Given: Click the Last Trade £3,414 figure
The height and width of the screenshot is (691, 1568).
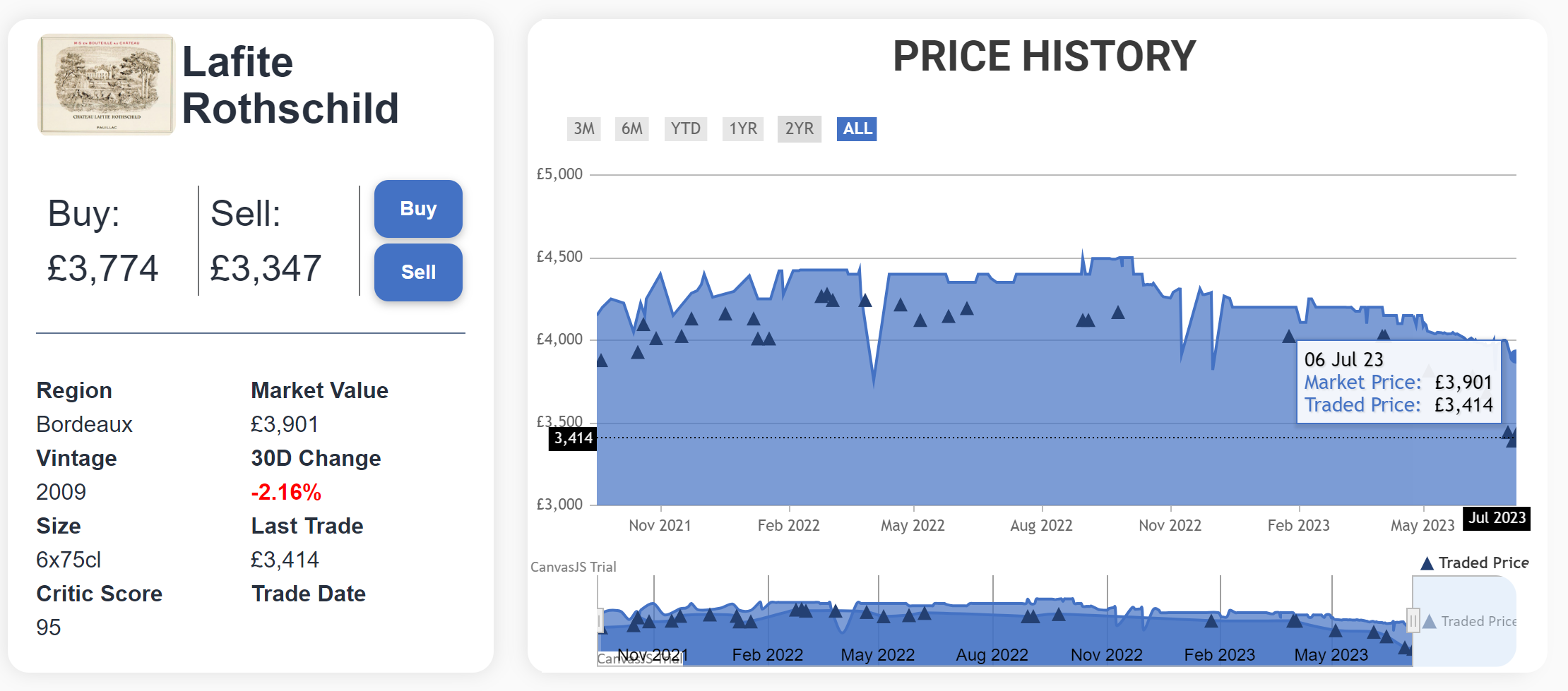Looking at the screenshot, I should (x=285, y=560).
